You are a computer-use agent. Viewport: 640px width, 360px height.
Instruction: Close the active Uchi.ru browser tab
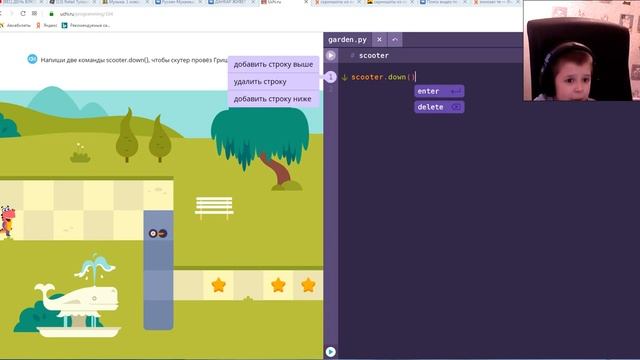[307, 2]
